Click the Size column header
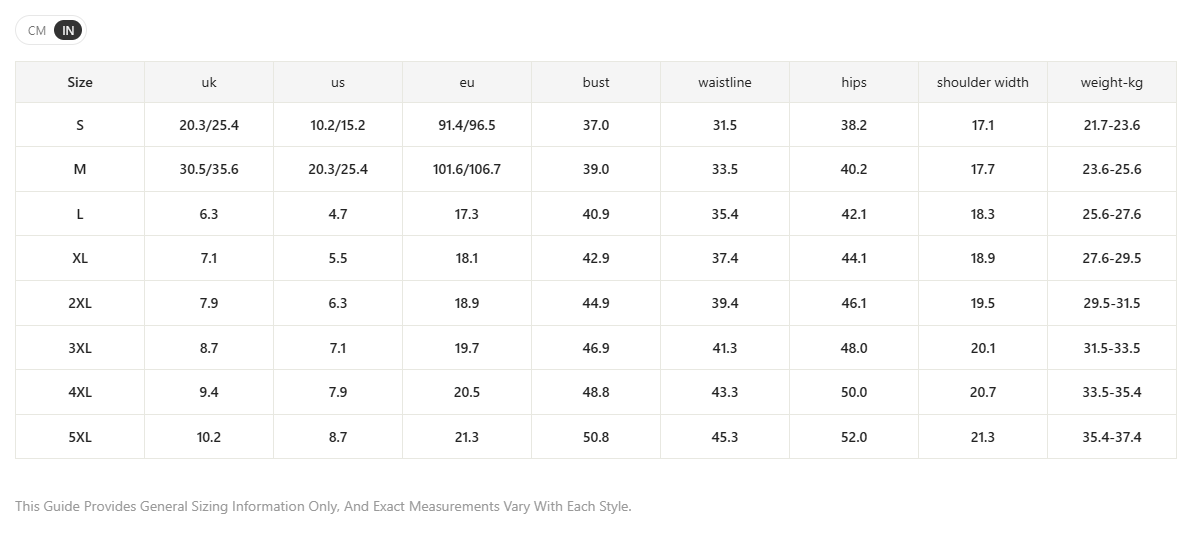This screenshot has width=1192, height=534. (x=80, y=82)
